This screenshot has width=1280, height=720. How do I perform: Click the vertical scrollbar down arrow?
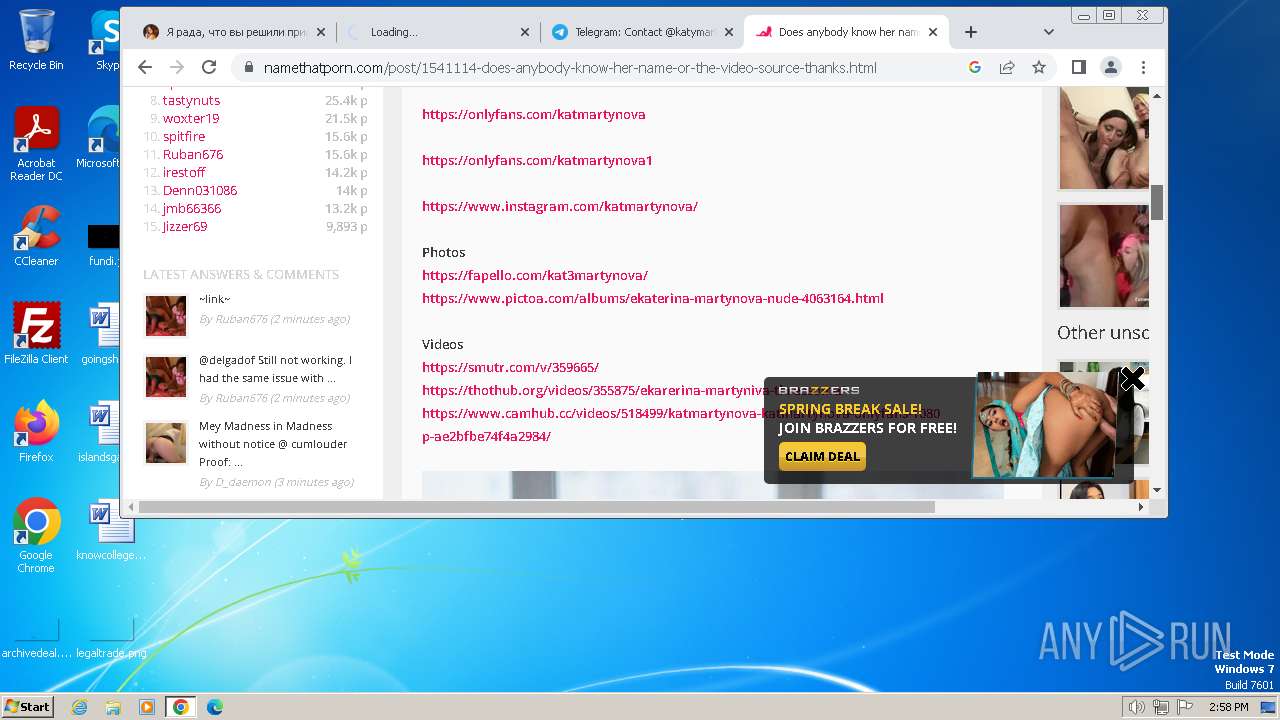[1157, 490]
